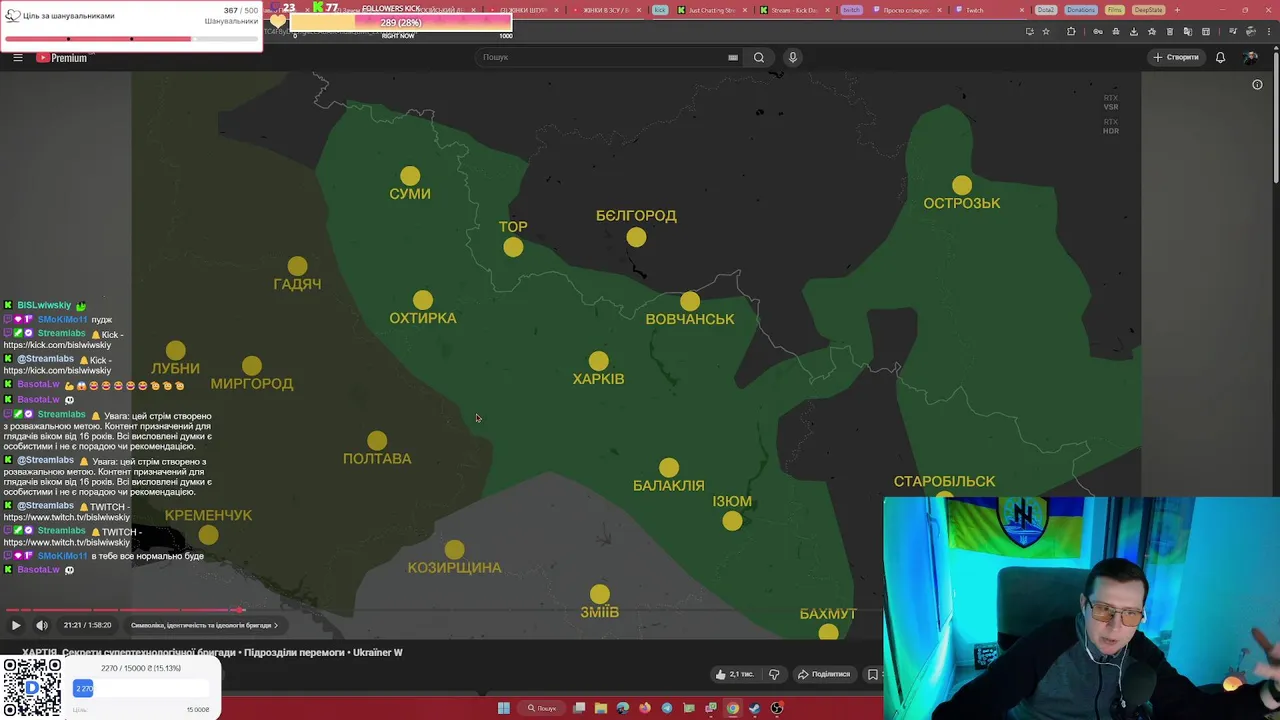The image size is (1280, 720).
Task: Click the taskbar 'Пошук' search box
Action: click(x=542, y=708)
